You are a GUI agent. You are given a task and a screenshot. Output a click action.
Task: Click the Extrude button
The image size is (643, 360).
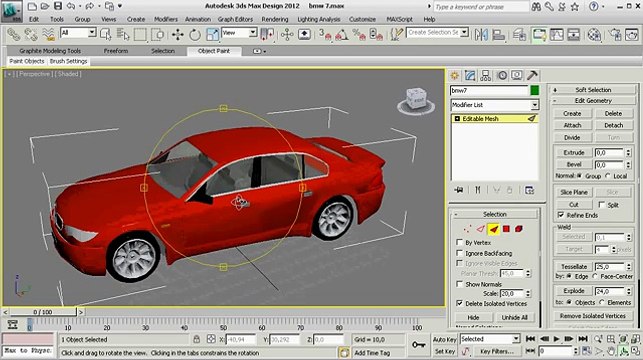pos(574,153)
